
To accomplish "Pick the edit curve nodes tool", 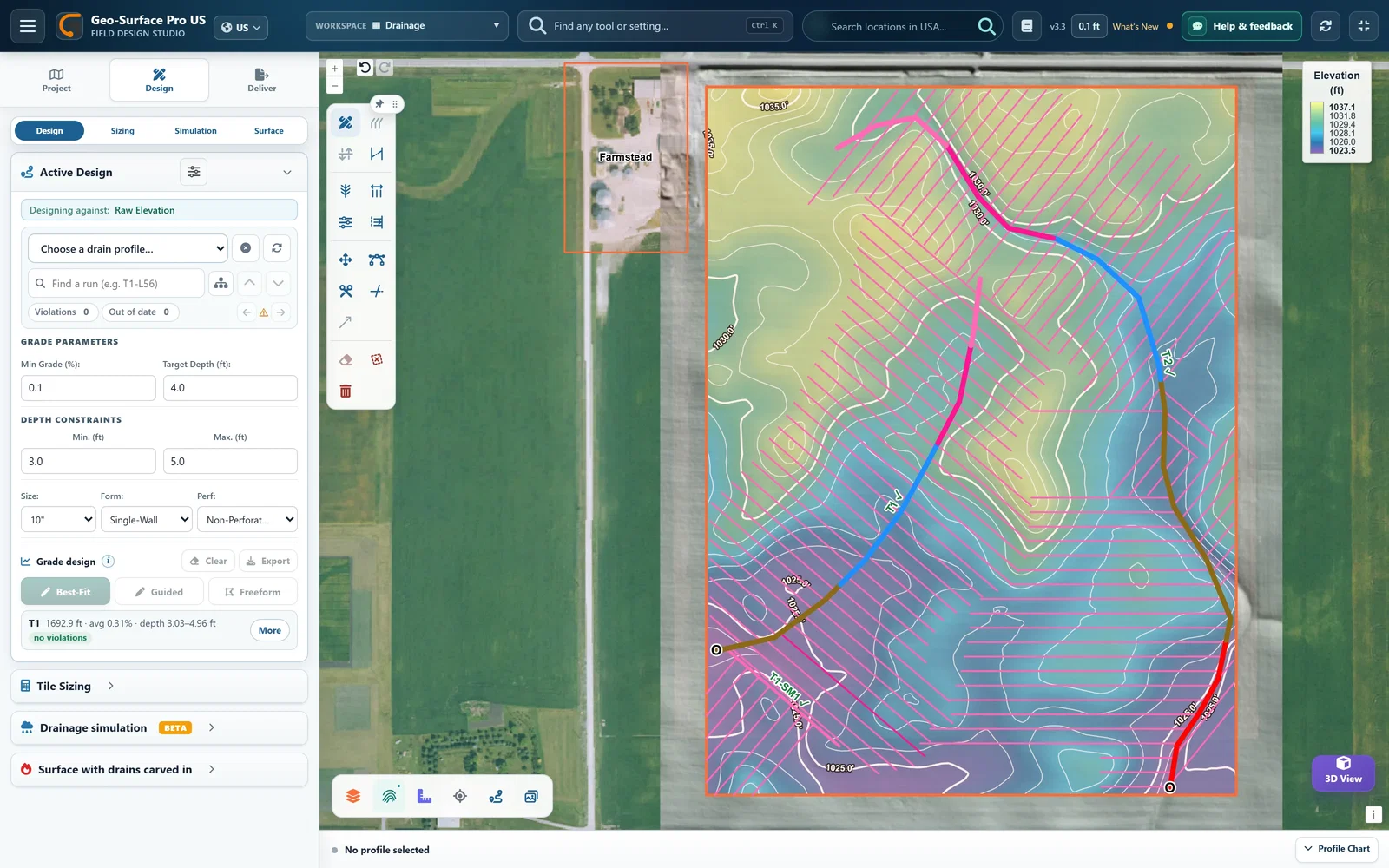I will (x=377, y=260).
